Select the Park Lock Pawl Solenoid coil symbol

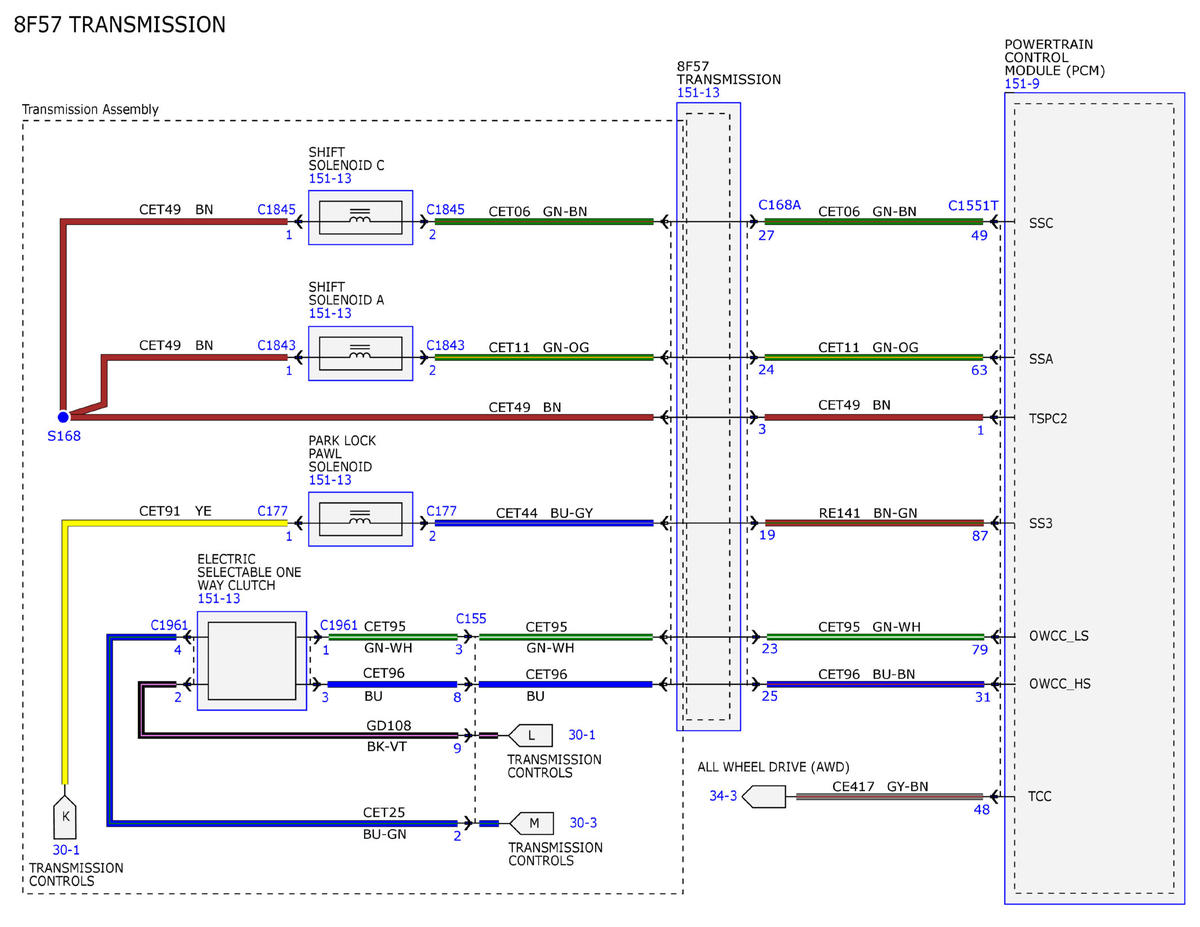click(x=360, y=519)
